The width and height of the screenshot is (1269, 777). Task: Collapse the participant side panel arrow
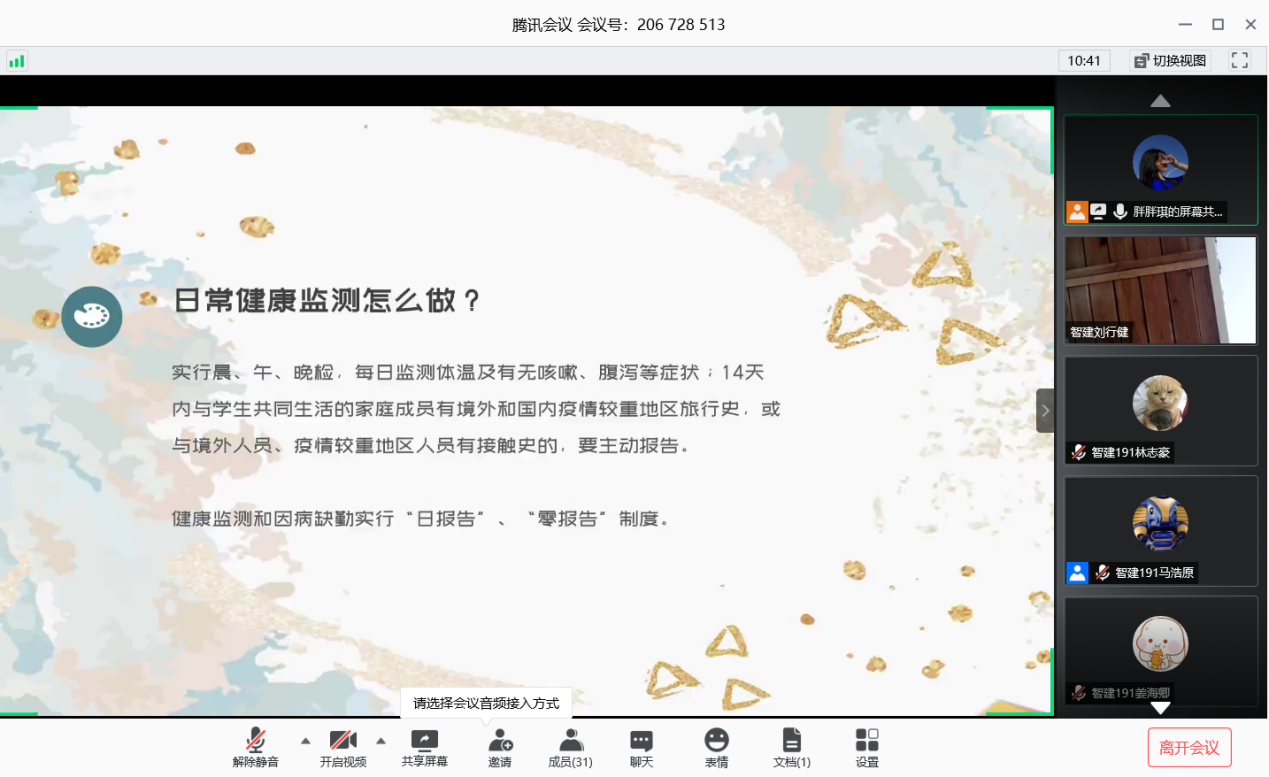click(1045, 410)
